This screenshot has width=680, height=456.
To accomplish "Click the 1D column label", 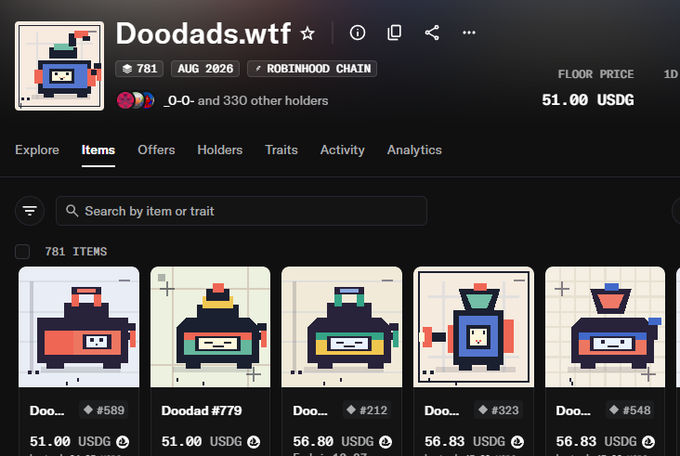I will point(671,74).
